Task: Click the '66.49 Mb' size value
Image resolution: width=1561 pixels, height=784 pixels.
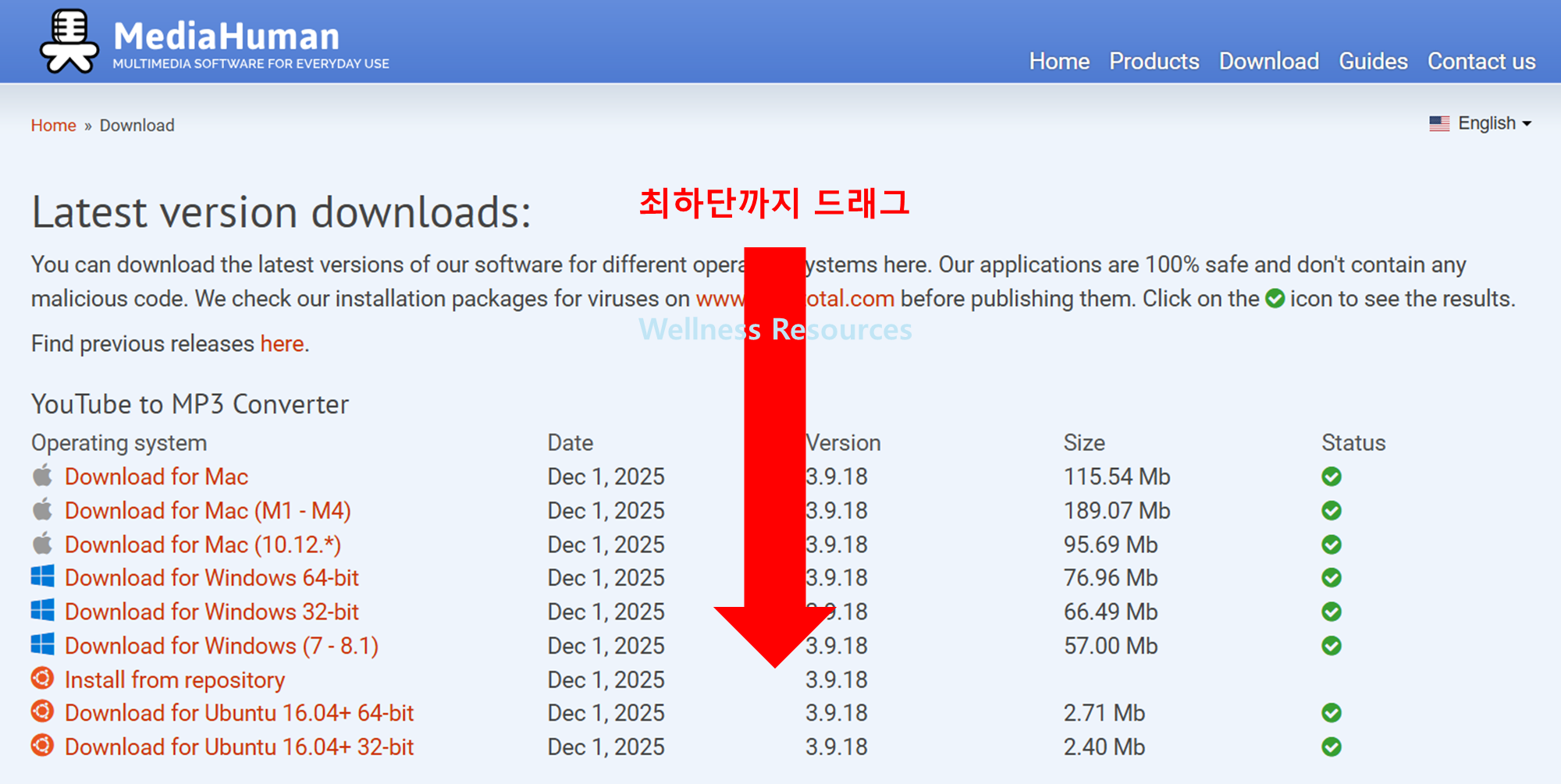Action: (1111, 612)
